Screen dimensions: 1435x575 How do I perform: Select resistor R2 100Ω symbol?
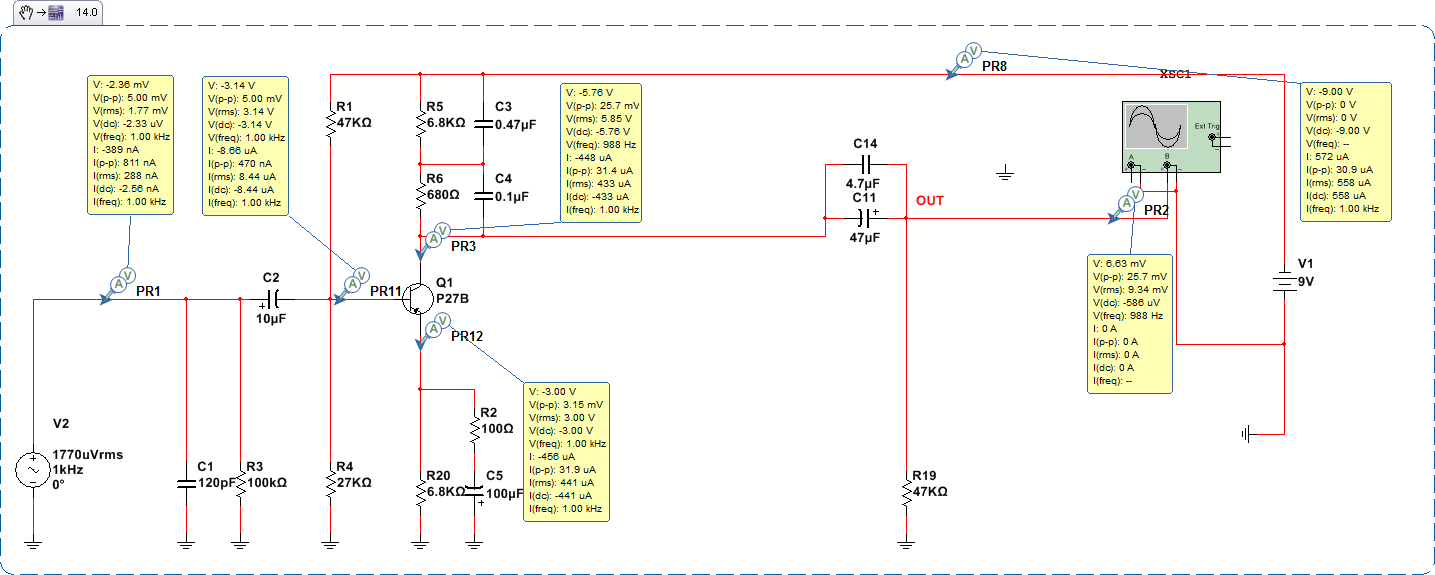(476, 430)
